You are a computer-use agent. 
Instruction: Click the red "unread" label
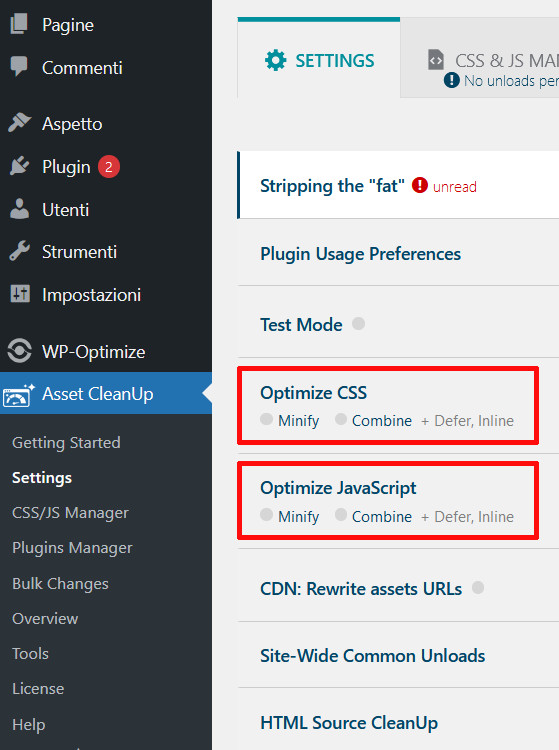pos(455,186)
